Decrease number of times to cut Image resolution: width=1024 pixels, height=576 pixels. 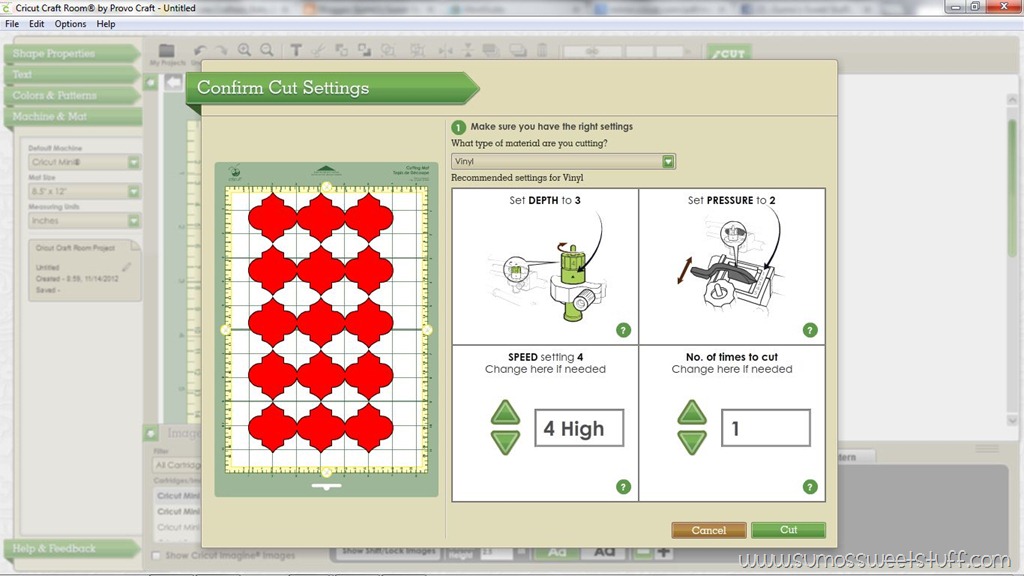coord(692,443)
